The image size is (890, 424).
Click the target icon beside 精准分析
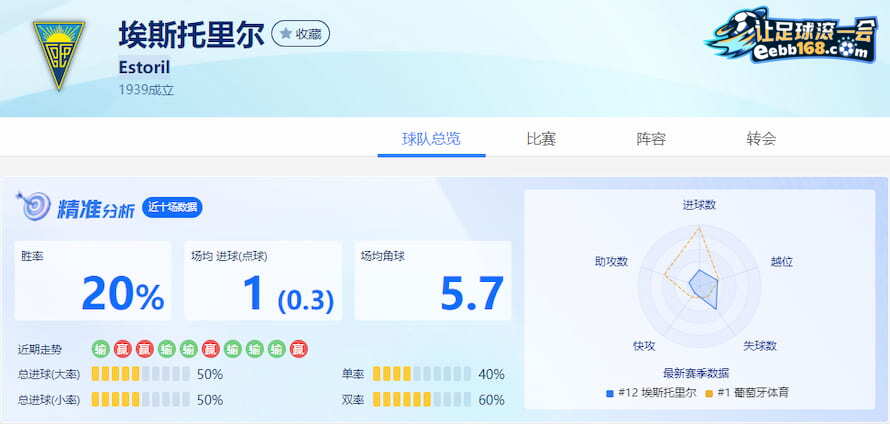click(x=34, y=206)
